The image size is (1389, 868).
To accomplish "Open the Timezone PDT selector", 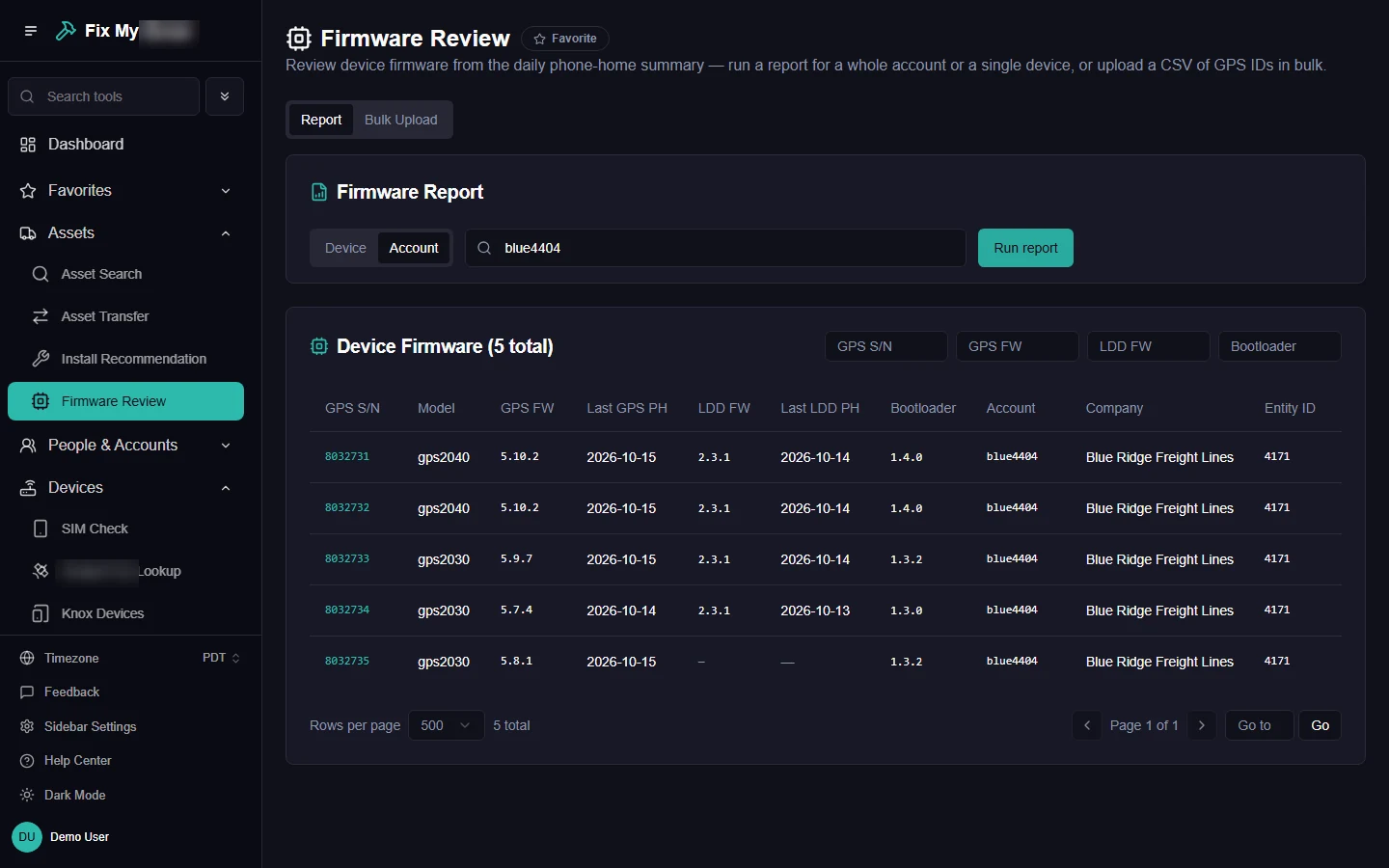I will click(x=221, y=658).
